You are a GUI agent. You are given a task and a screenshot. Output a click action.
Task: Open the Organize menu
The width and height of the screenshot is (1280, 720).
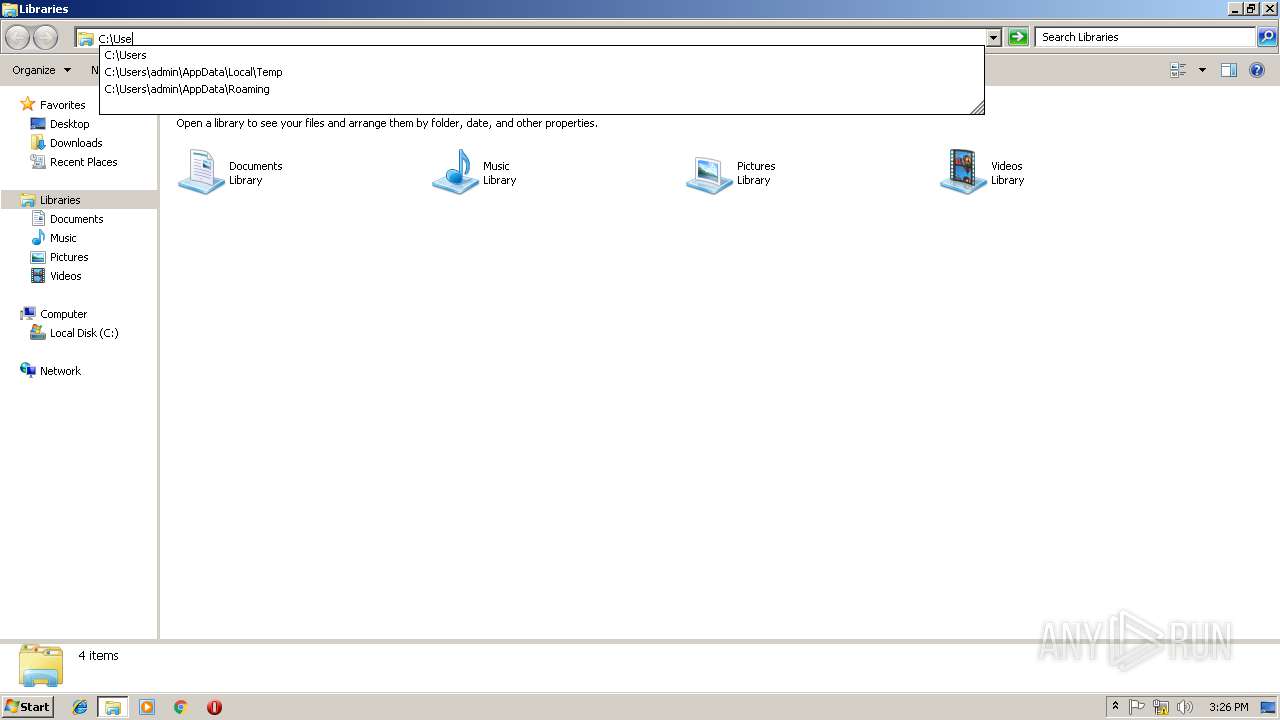pyautogui.click(x=41, y=70)
